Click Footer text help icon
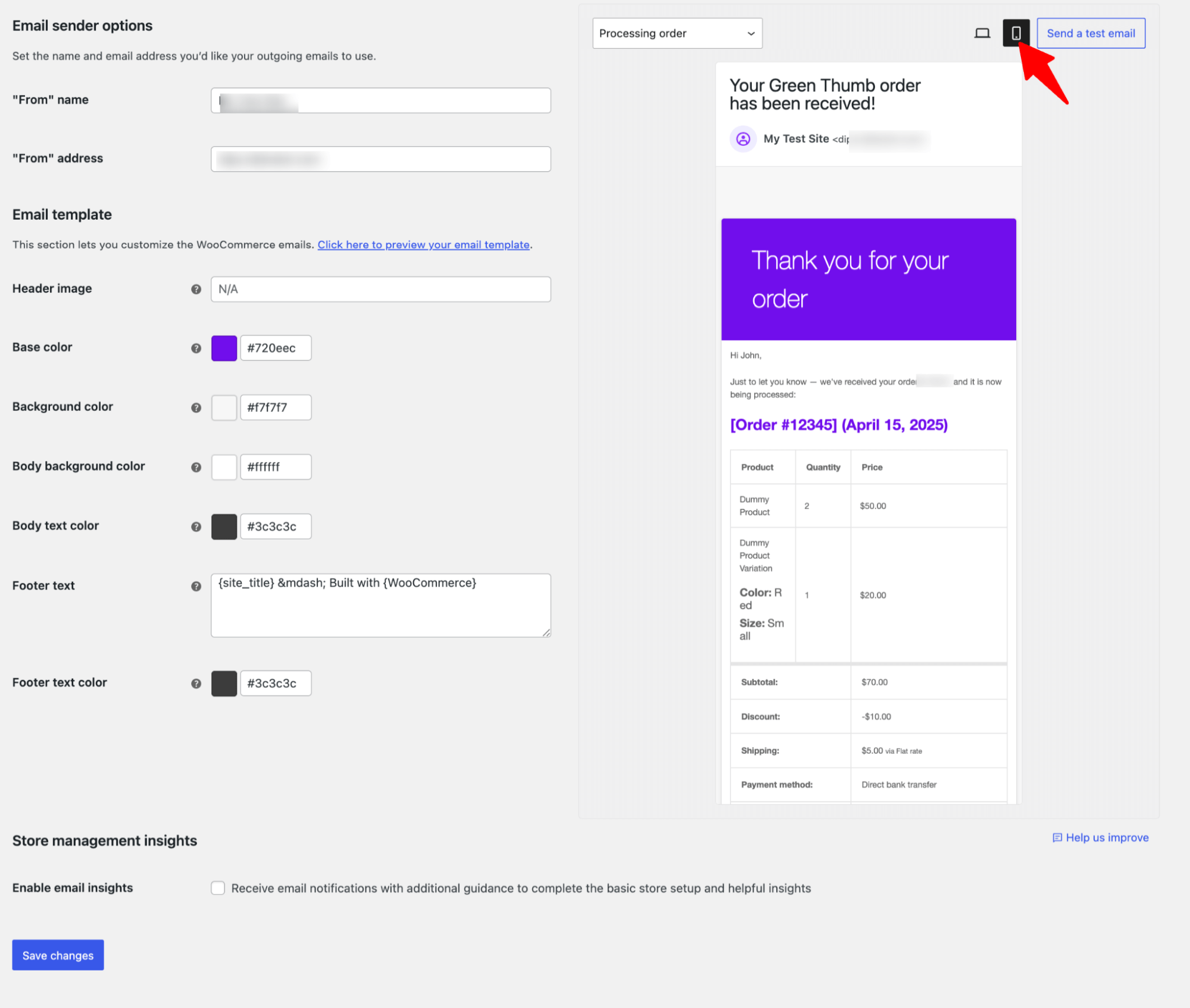Screen dimensions: 1190x1008 tap(196, 586)
